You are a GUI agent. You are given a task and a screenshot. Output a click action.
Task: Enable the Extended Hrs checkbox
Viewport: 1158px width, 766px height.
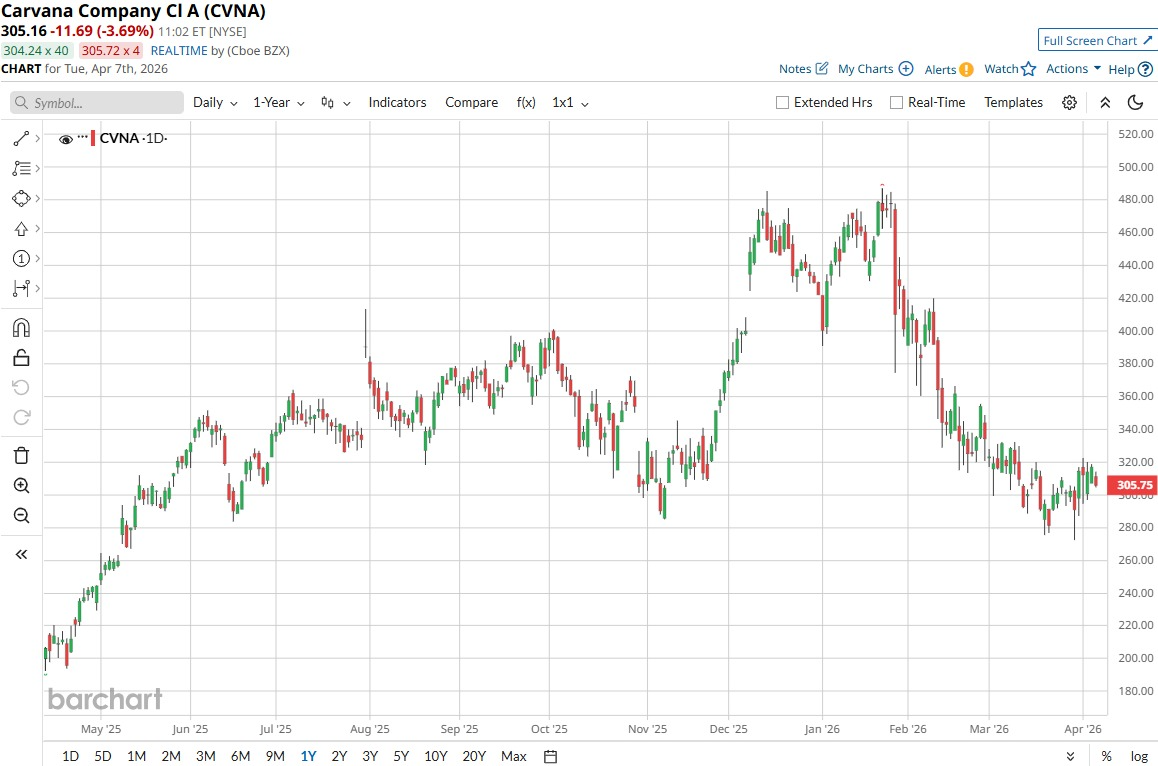pos(783,102)
